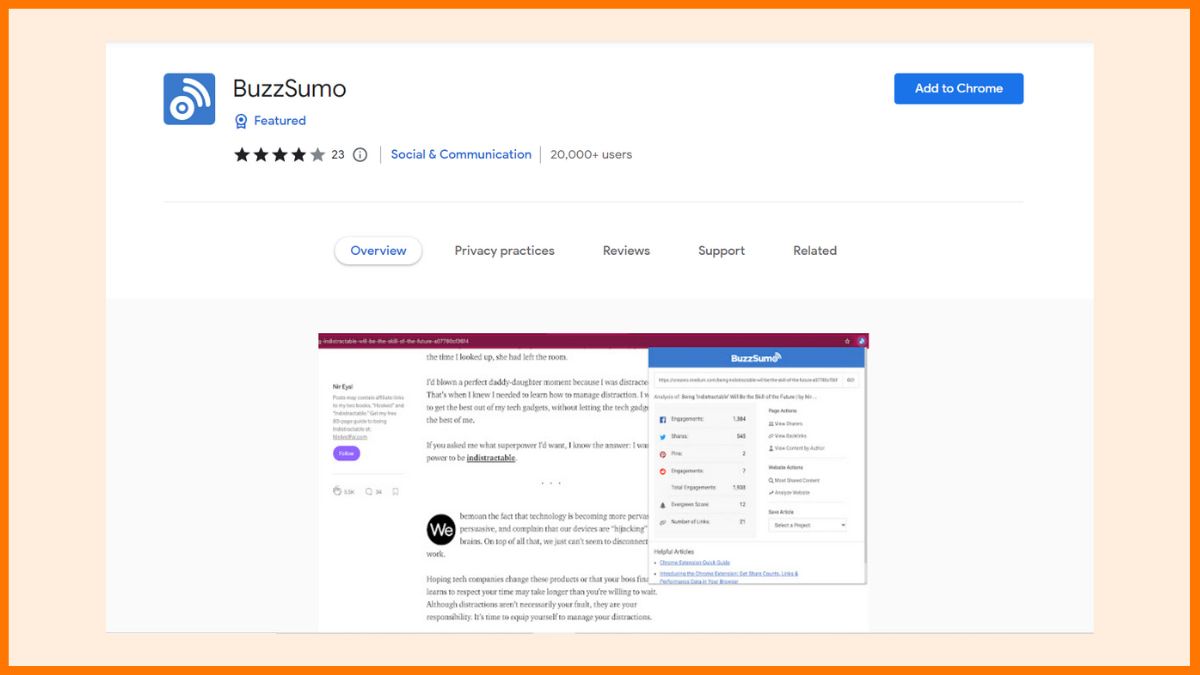Image resolution: width=1200 pixels, height=675 pixels.
Task: Click the Facebook engagements icon in popup
Action: click(x=662, y=419)
